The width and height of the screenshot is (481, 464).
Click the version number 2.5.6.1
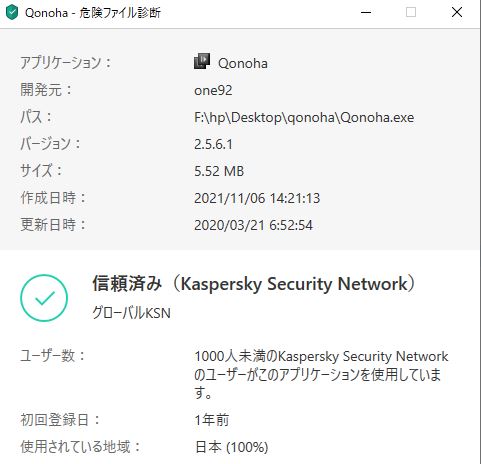[x=213, y=144]
